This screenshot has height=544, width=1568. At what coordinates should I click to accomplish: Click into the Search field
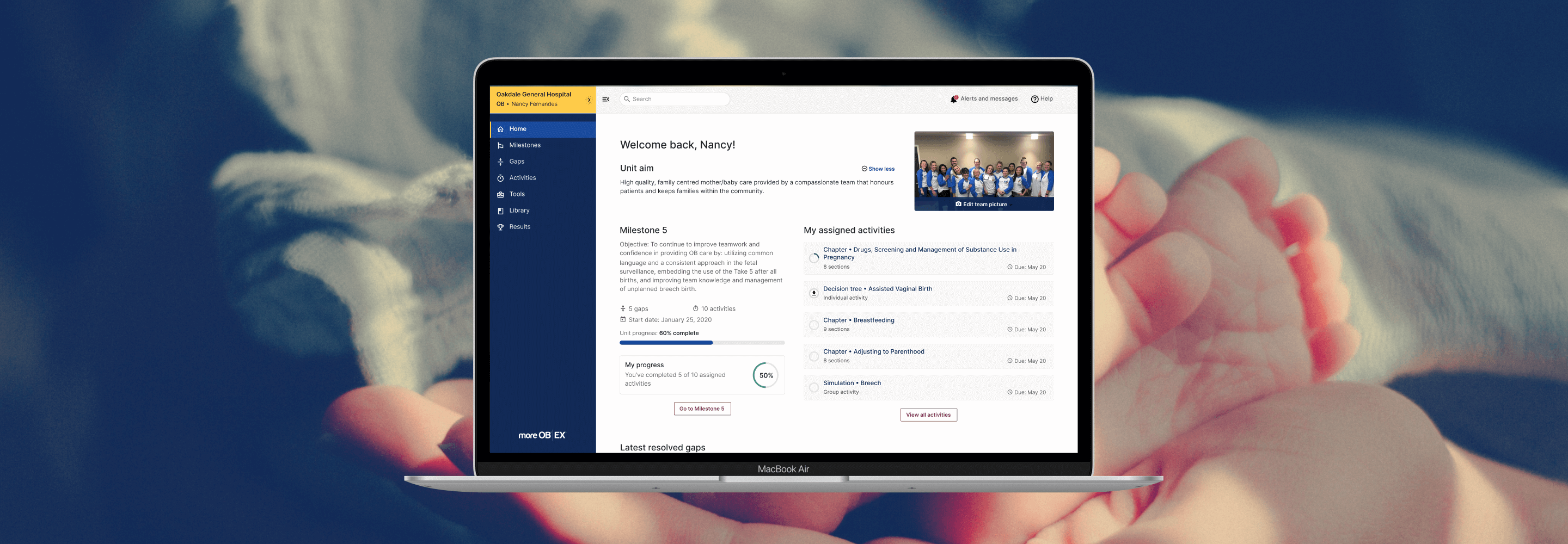point(676,99)
